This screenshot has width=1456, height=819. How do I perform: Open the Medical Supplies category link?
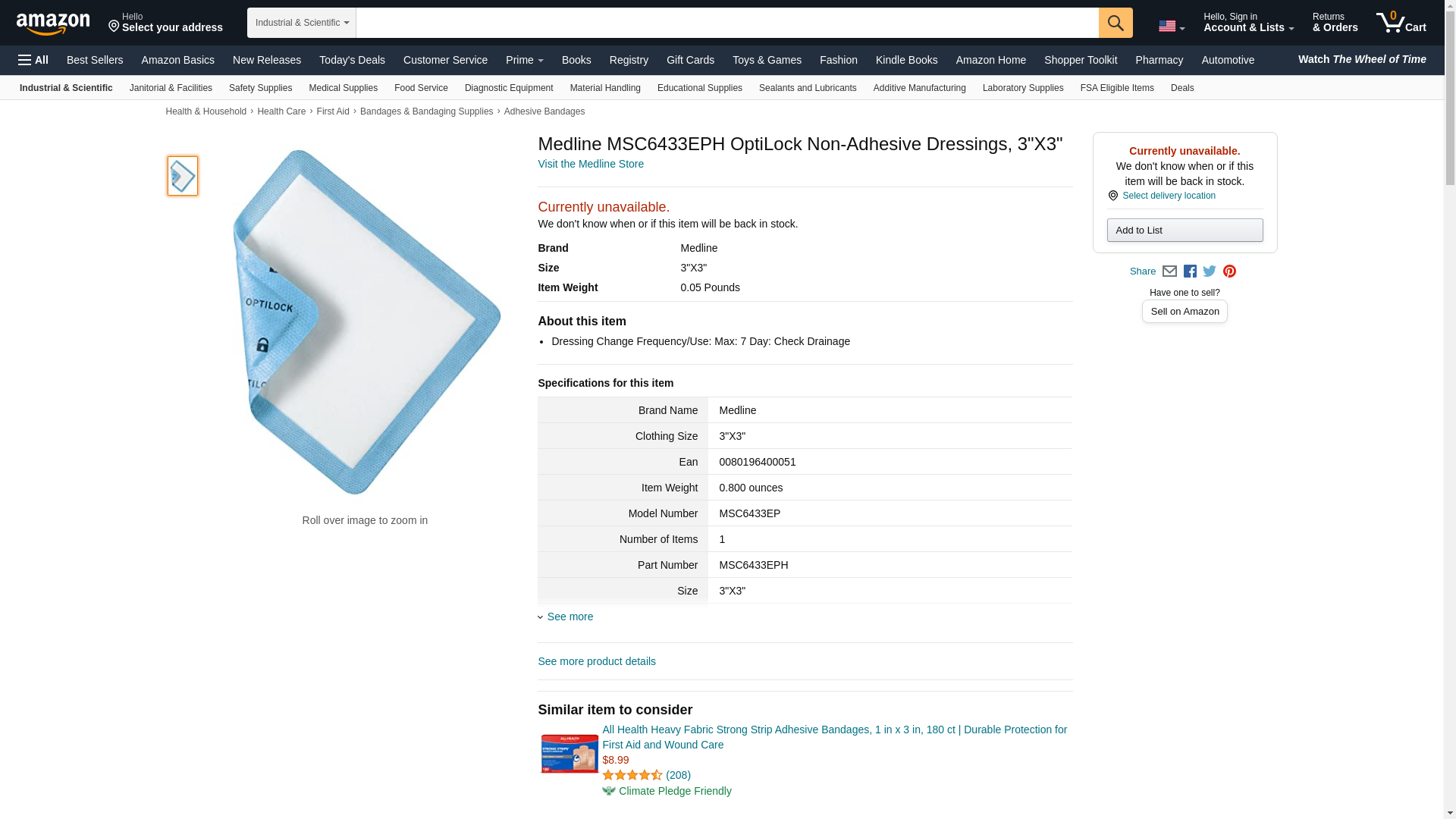343,88
